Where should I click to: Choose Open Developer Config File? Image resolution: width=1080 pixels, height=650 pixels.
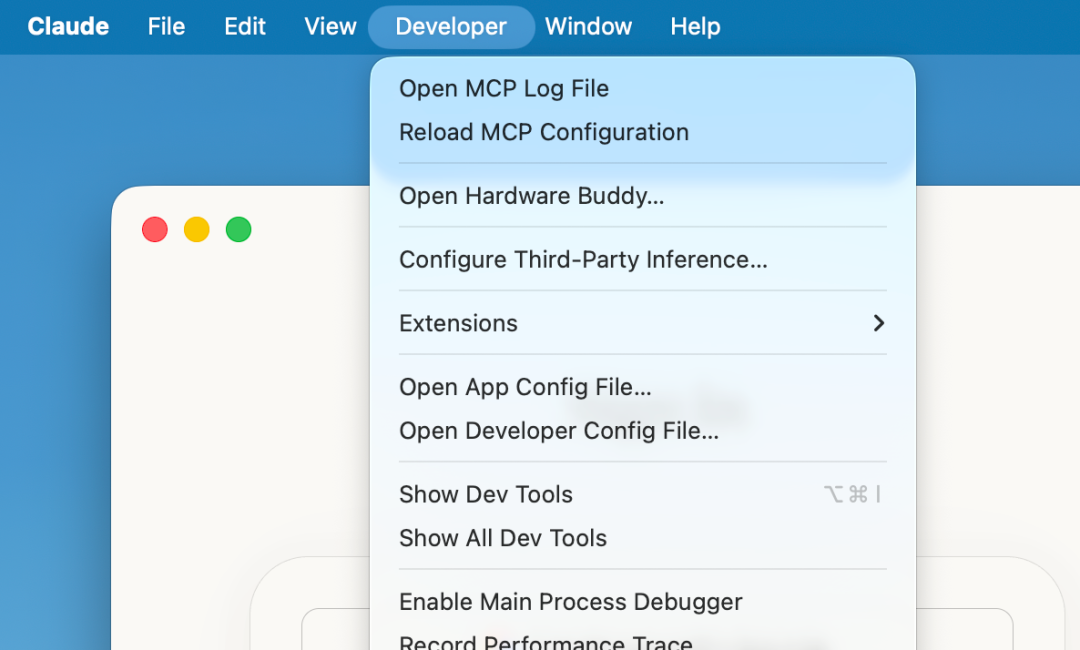[x=559, y=431]
